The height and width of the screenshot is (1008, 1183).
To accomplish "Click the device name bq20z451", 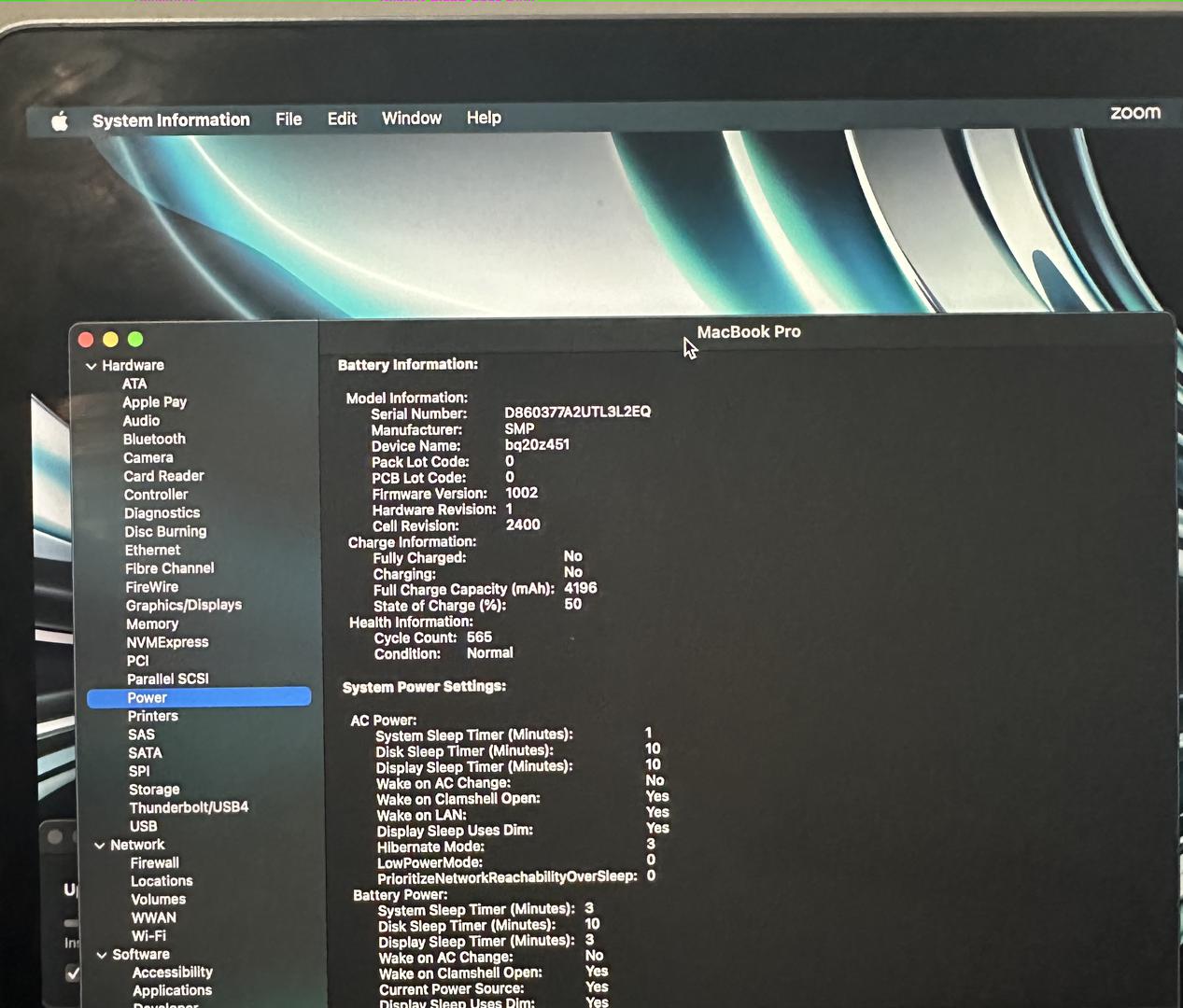I will pos(537,444).
